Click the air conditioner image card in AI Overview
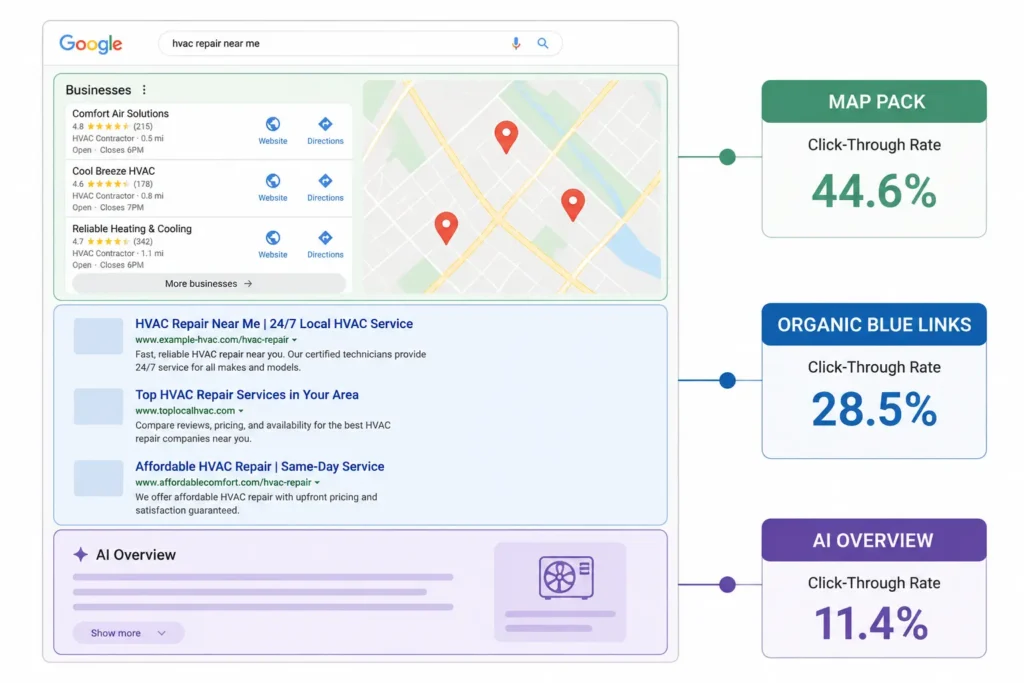The image size is (1024, 683). [x=560, y=592]
